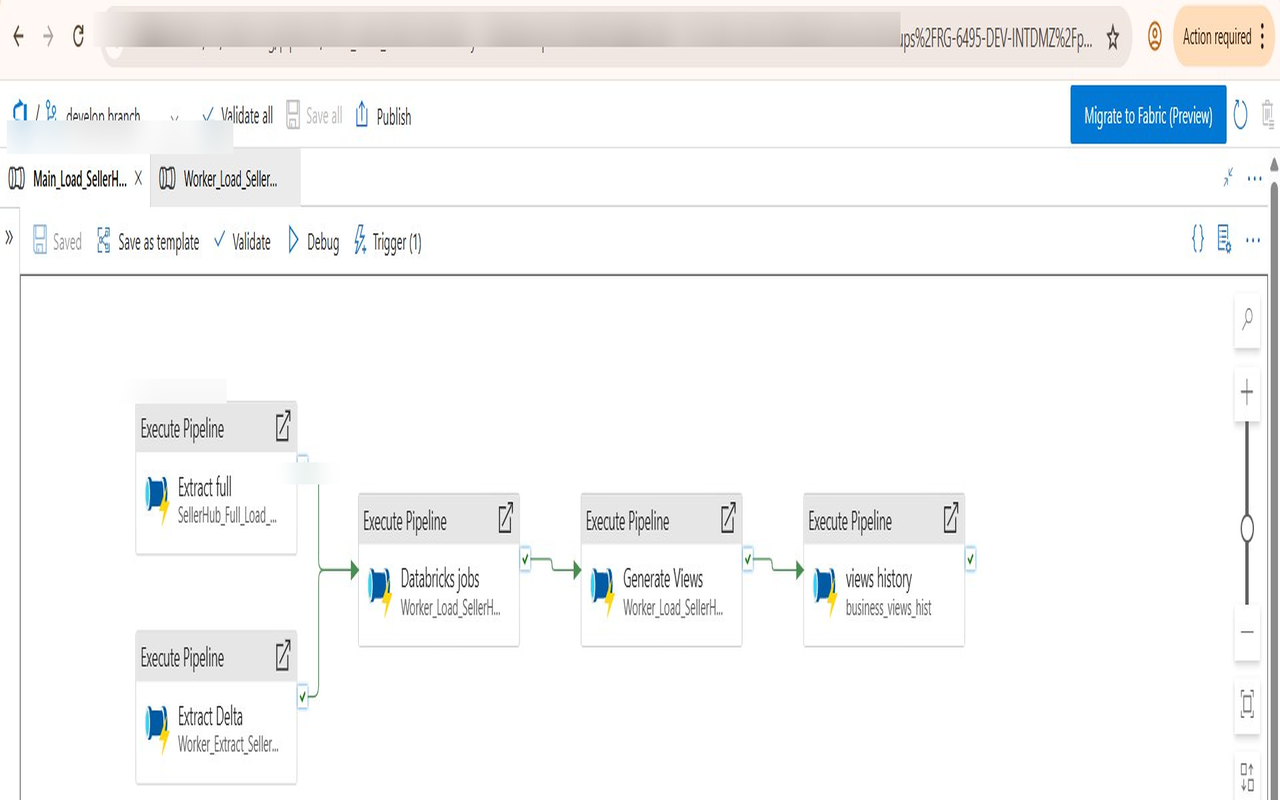The height and width of the screenshot is (800, 1280).
Task: Open the tab bar more options ellipsis
Action: (1255, 178)
